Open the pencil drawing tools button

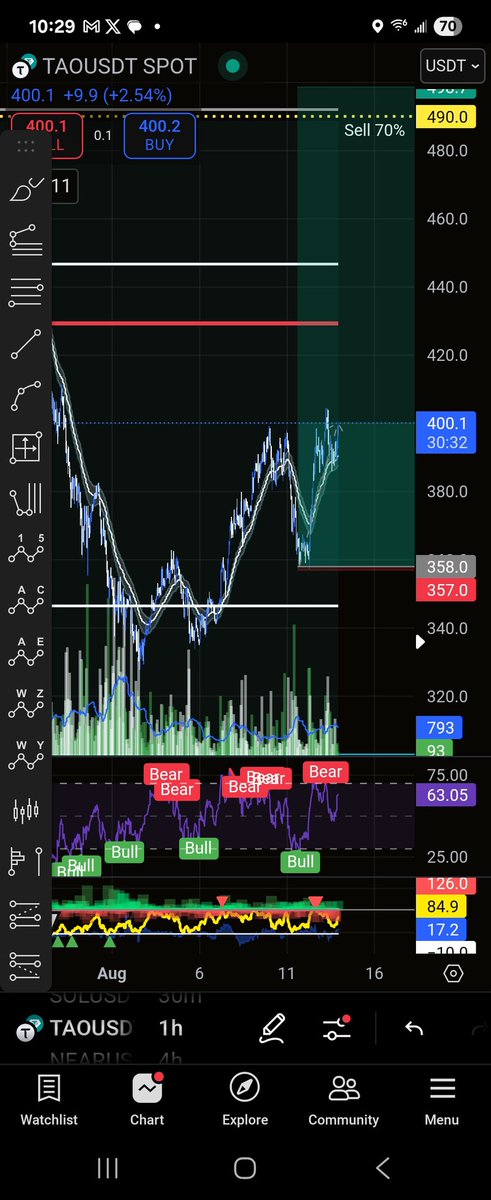tap(272, 1028)
